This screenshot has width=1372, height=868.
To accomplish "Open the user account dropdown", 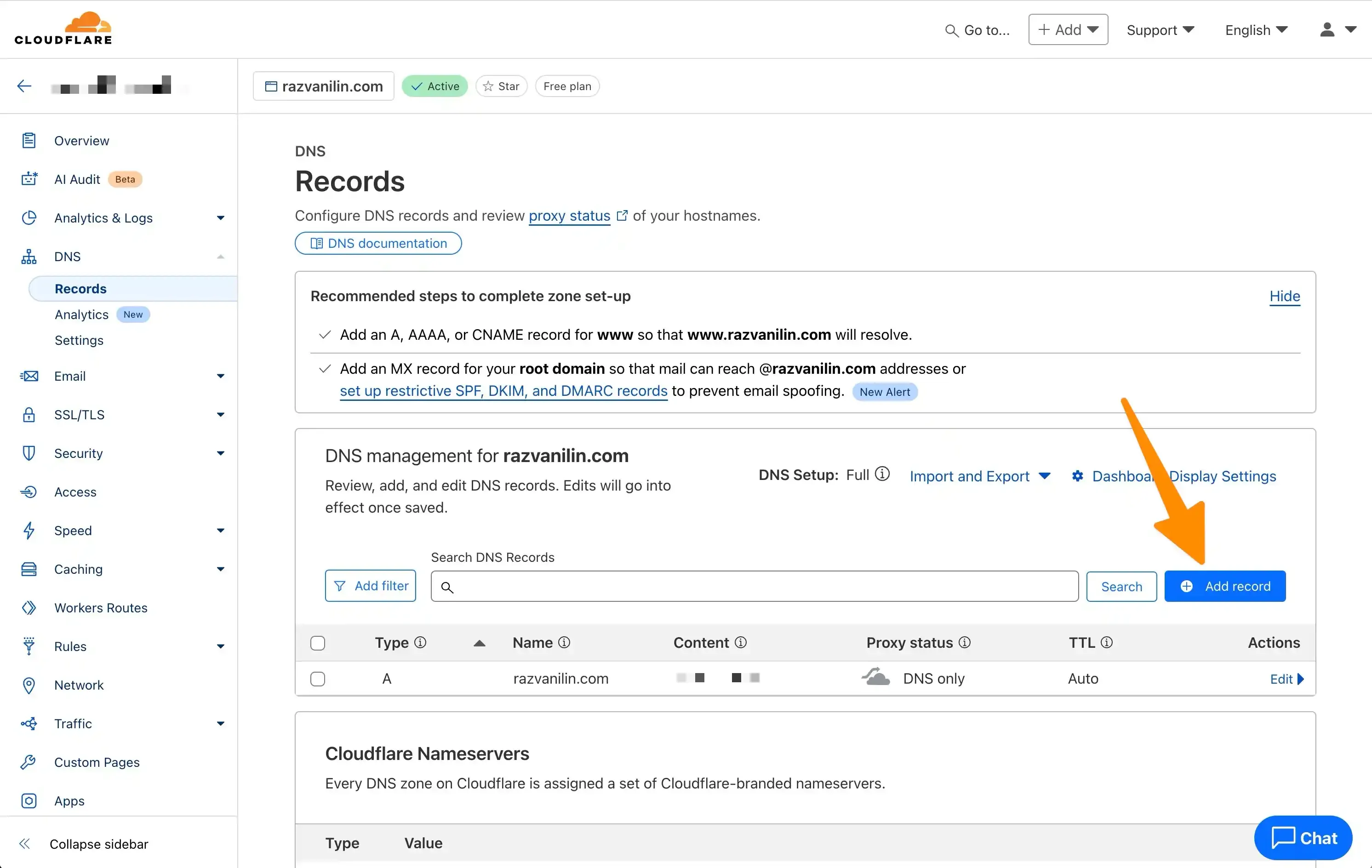I will (x=1338, y=29).
